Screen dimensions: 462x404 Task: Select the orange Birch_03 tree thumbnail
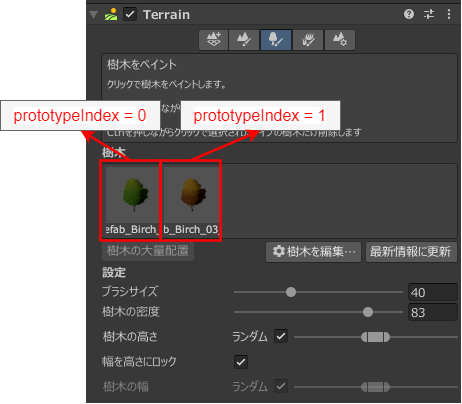(191, 195)
